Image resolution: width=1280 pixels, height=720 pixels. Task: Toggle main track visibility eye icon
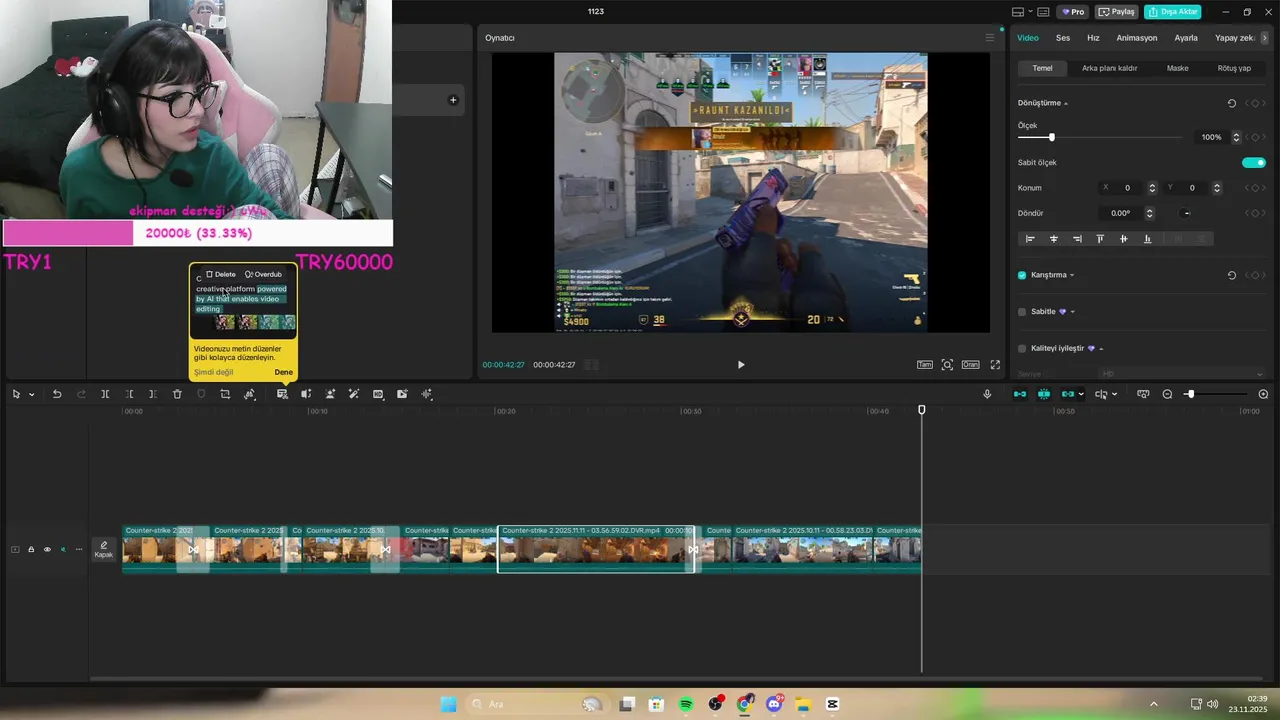pos(47,549)
